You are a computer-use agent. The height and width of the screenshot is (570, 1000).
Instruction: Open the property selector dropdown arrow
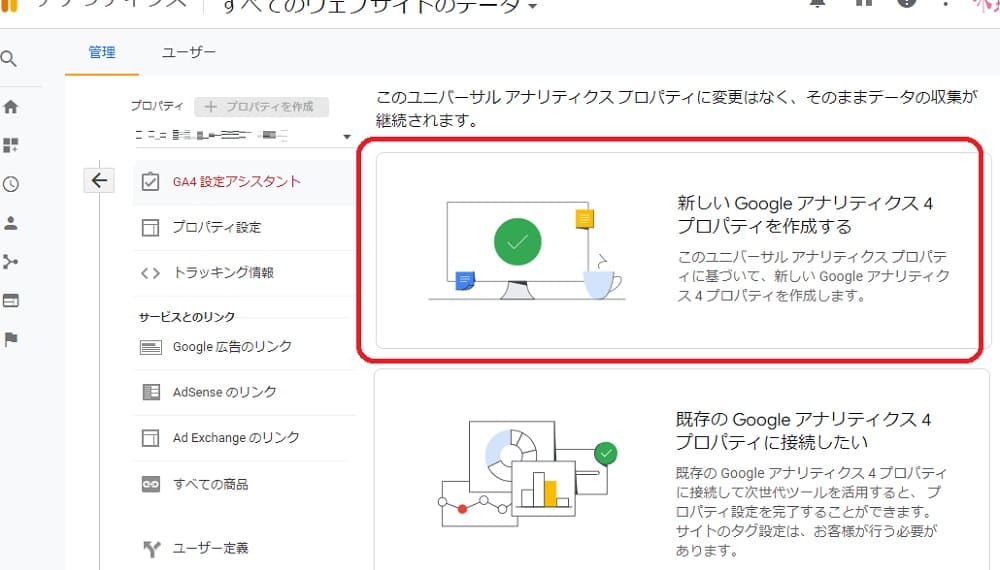pos(346,136)
